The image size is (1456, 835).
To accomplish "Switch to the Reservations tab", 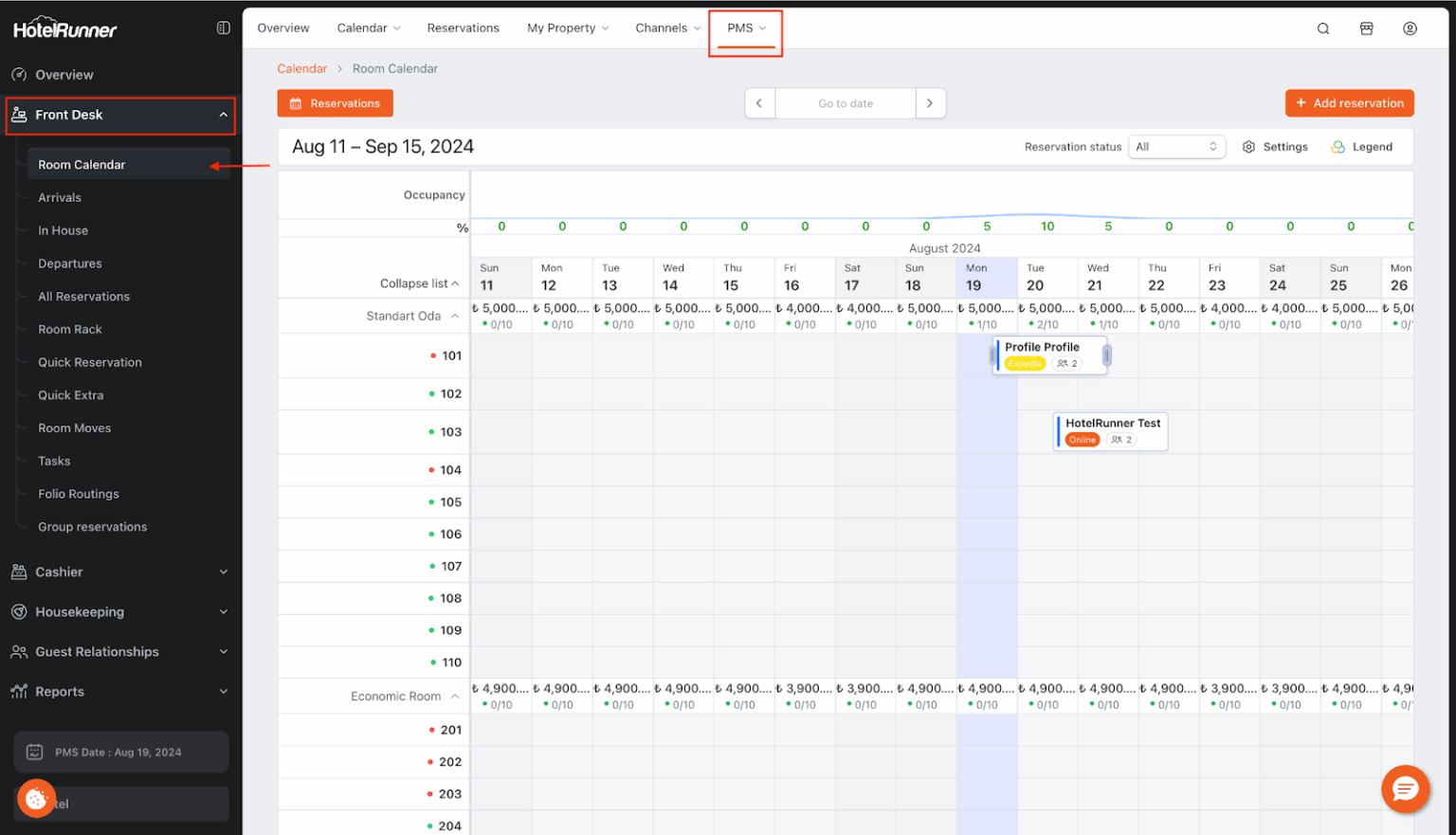I will 463,27.
